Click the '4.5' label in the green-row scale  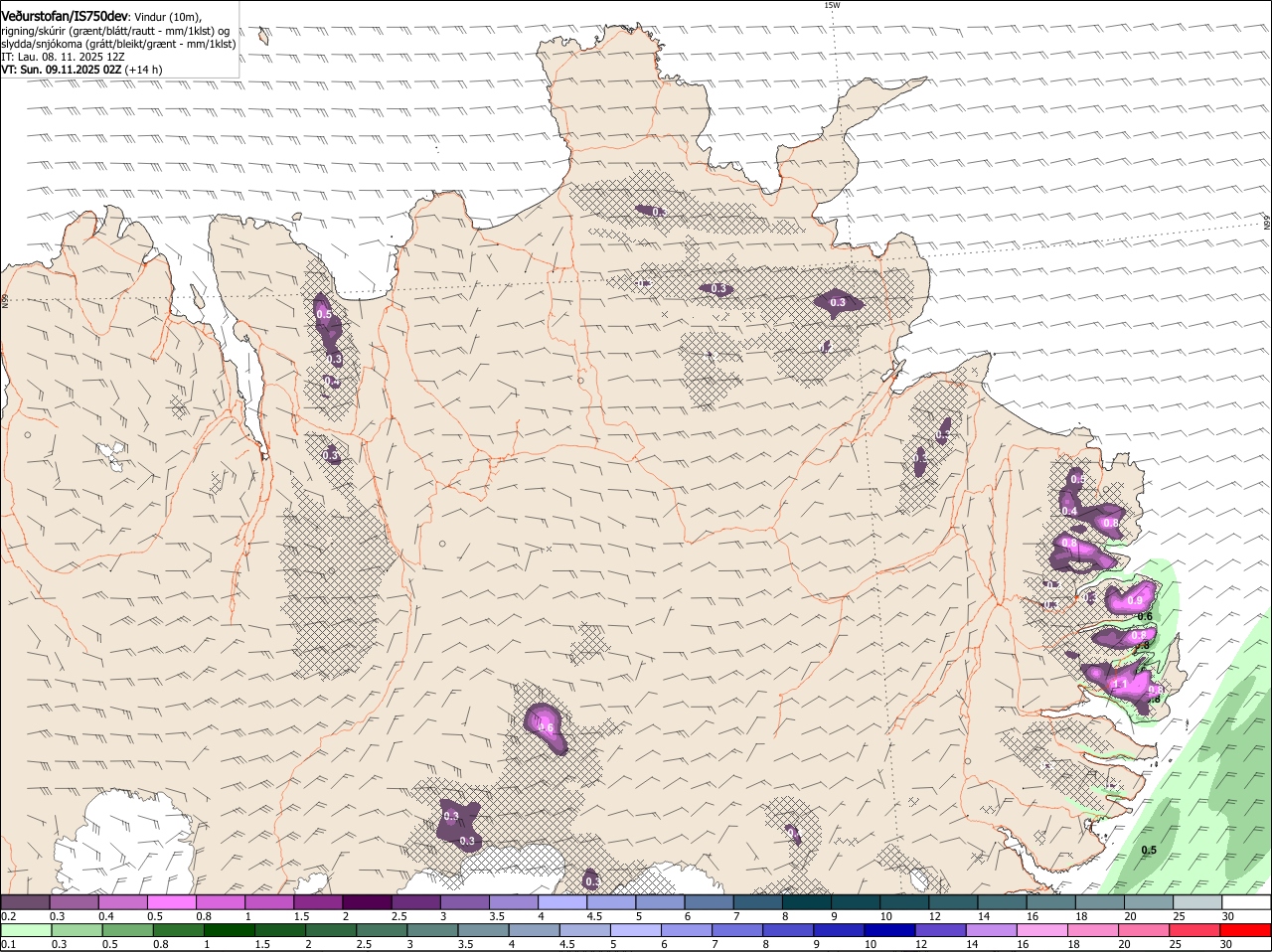[x=567, y=944]
